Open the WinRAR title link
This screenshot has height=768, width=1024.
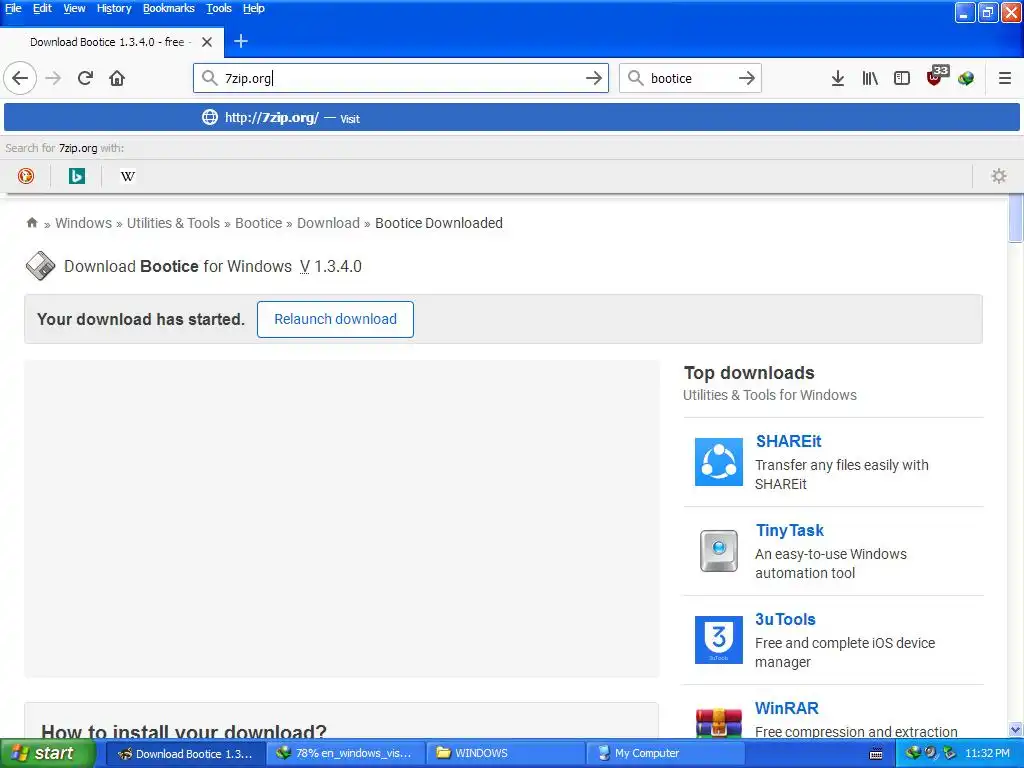[x=786, y=708]
